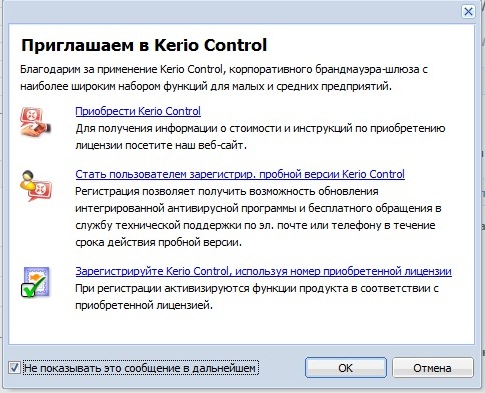Click the license stamp with green checkmark icon
The width and height of the screenshot is (485, 393).
click(35, 282)
